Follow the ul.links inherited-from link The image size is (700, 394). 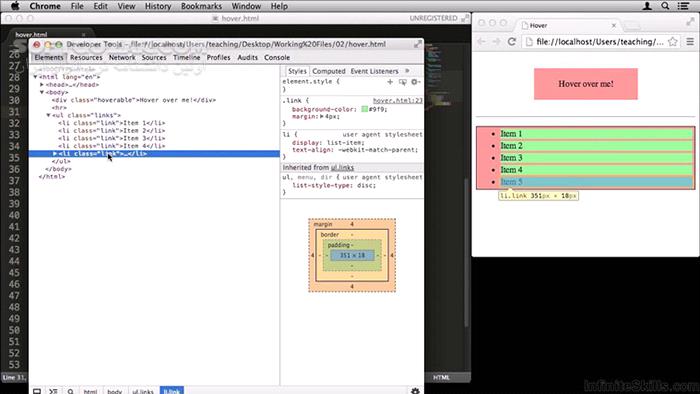click(342, 168)
